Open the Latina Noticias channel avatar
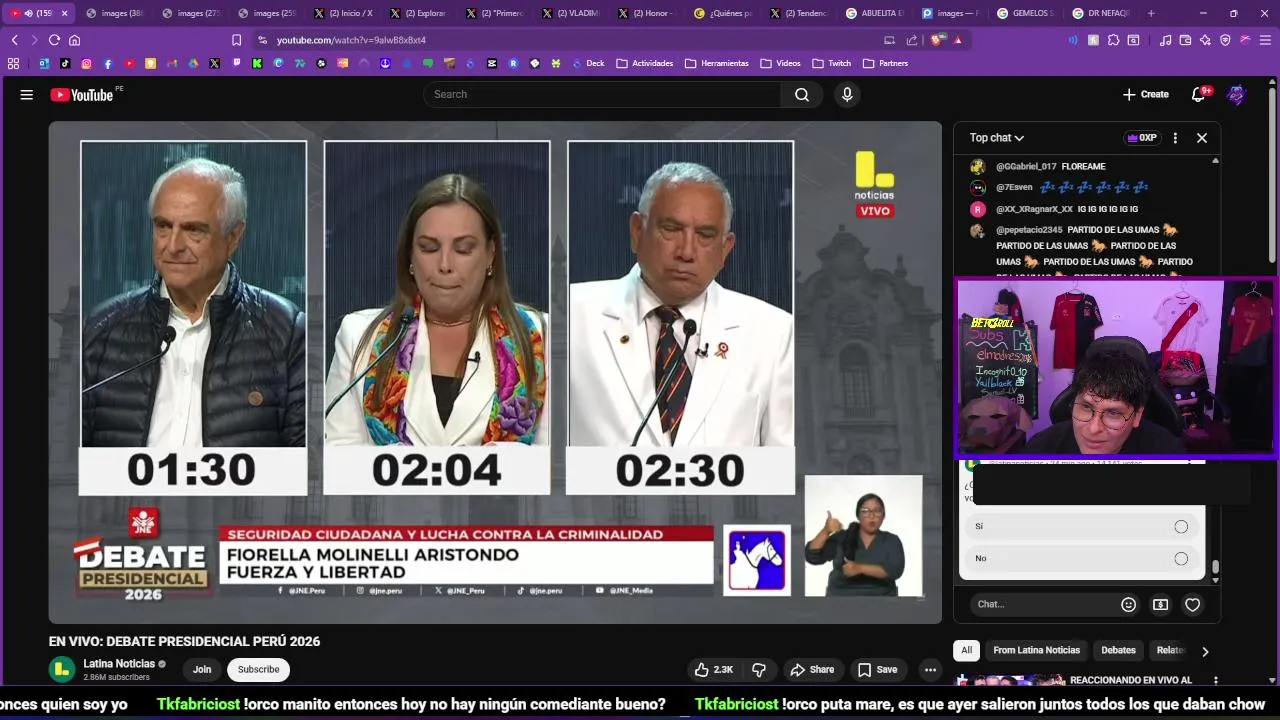The height and width of the screenshot is (720, 1280). point(62,669)
